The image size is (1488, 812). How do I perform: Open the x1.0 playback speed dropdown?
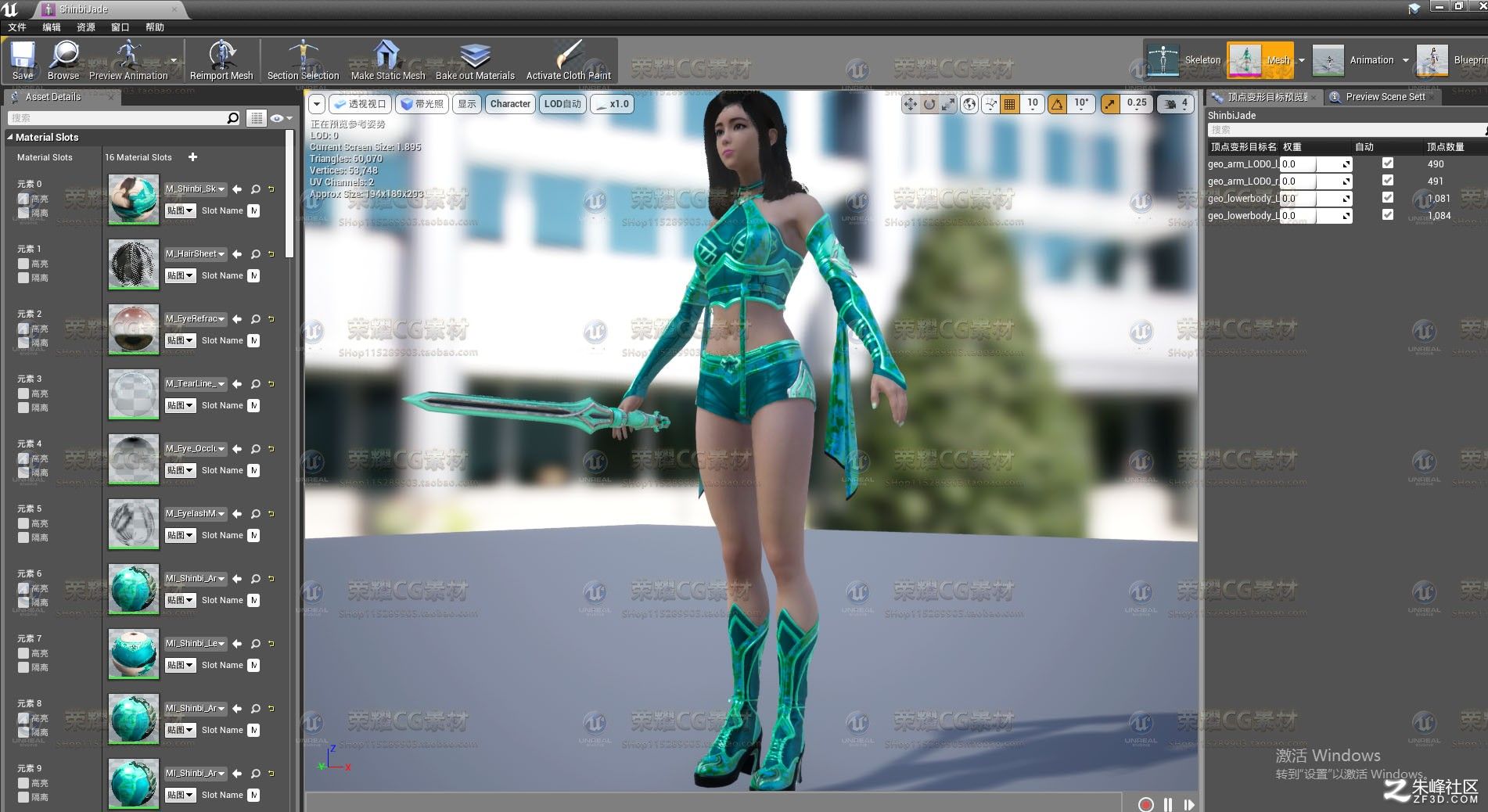[611, 104]
